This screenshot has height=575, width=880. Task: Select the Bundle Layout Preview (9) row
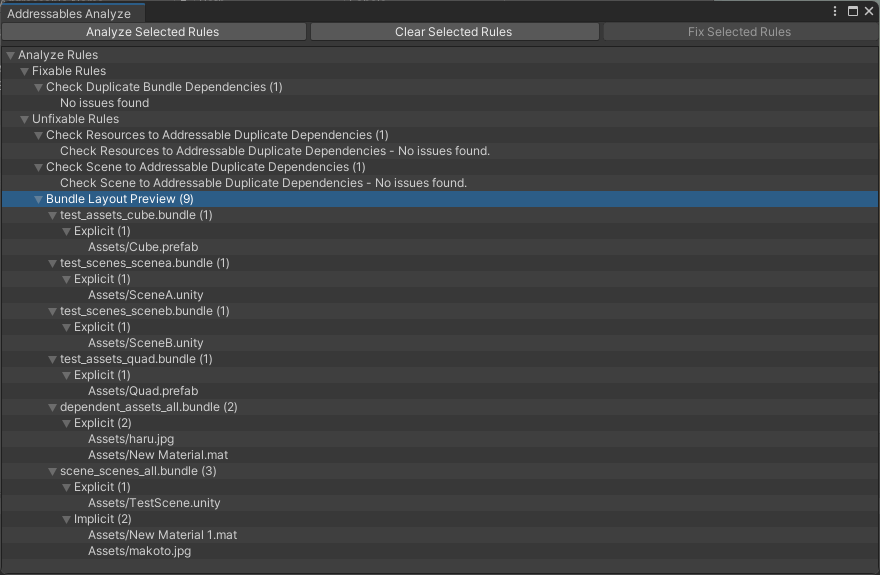point(440,199)
